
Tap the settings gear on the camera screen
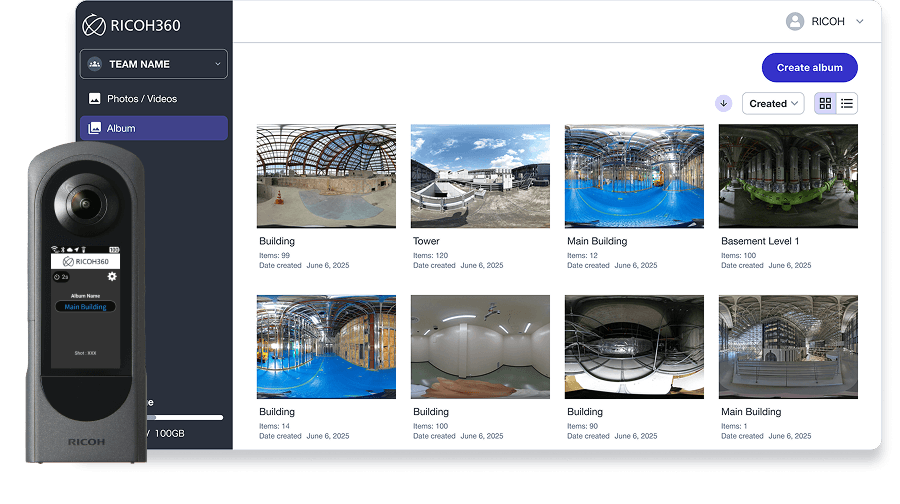112,276
